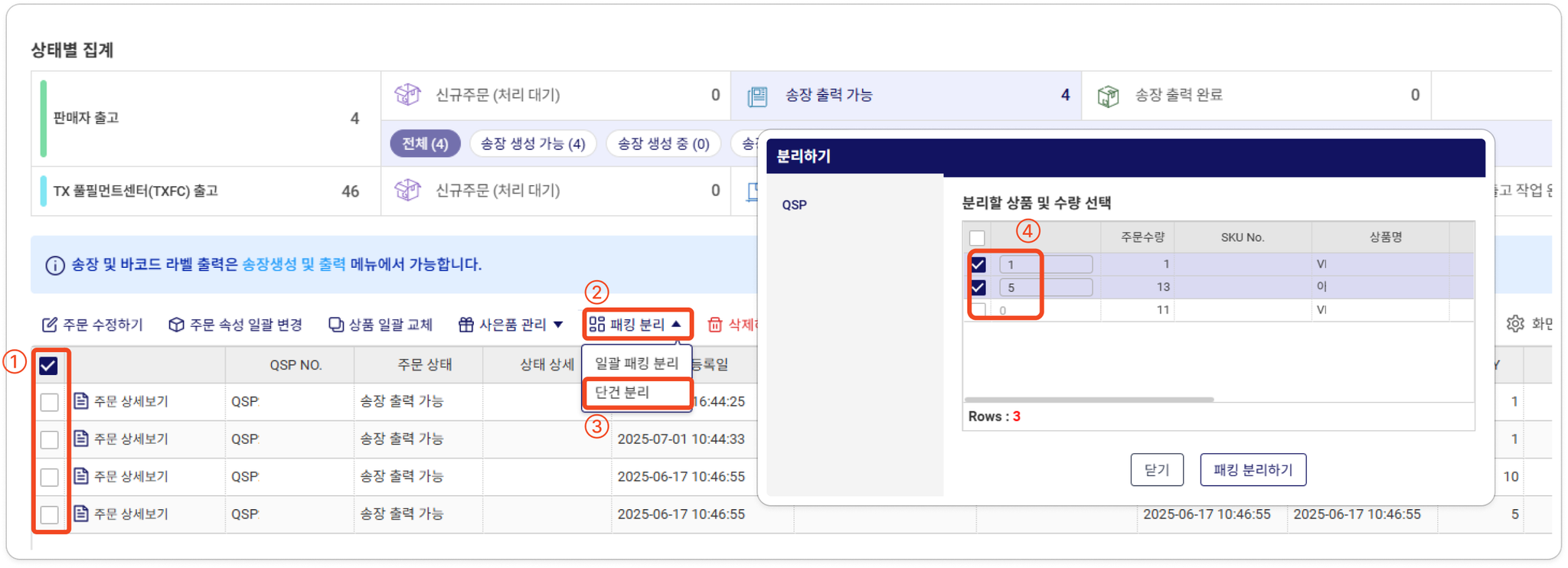The height and width of the screenshot is (568, 1568).
Task: Select 일괄 패킹 분리 menu option
Action: click(637, 363)
